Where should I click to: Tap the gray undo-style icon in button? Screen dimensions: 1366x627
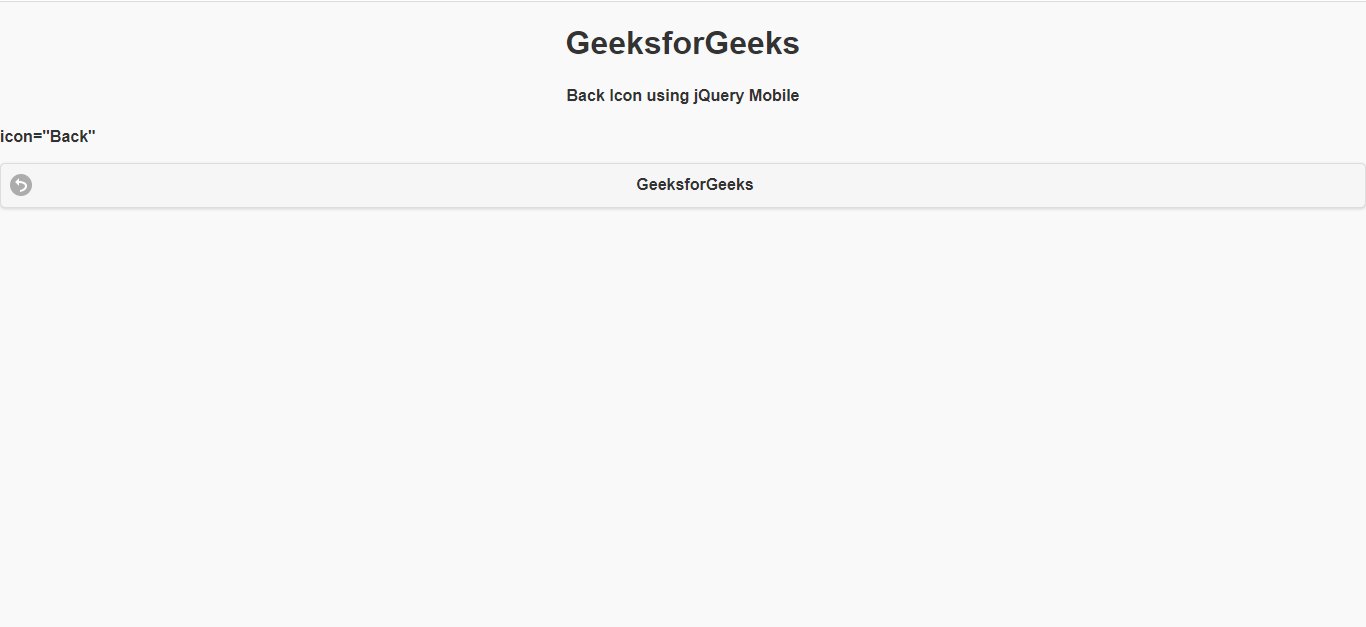pos(21,185)
